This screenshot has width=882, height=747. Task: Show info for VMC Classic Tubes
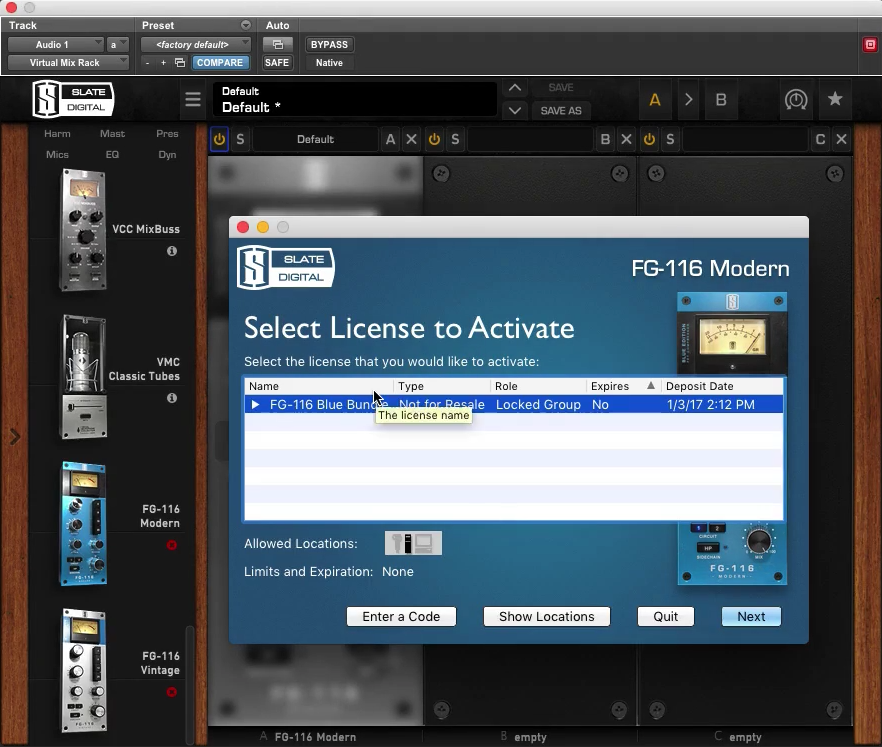pyautogui.click(x=172, y=398)
